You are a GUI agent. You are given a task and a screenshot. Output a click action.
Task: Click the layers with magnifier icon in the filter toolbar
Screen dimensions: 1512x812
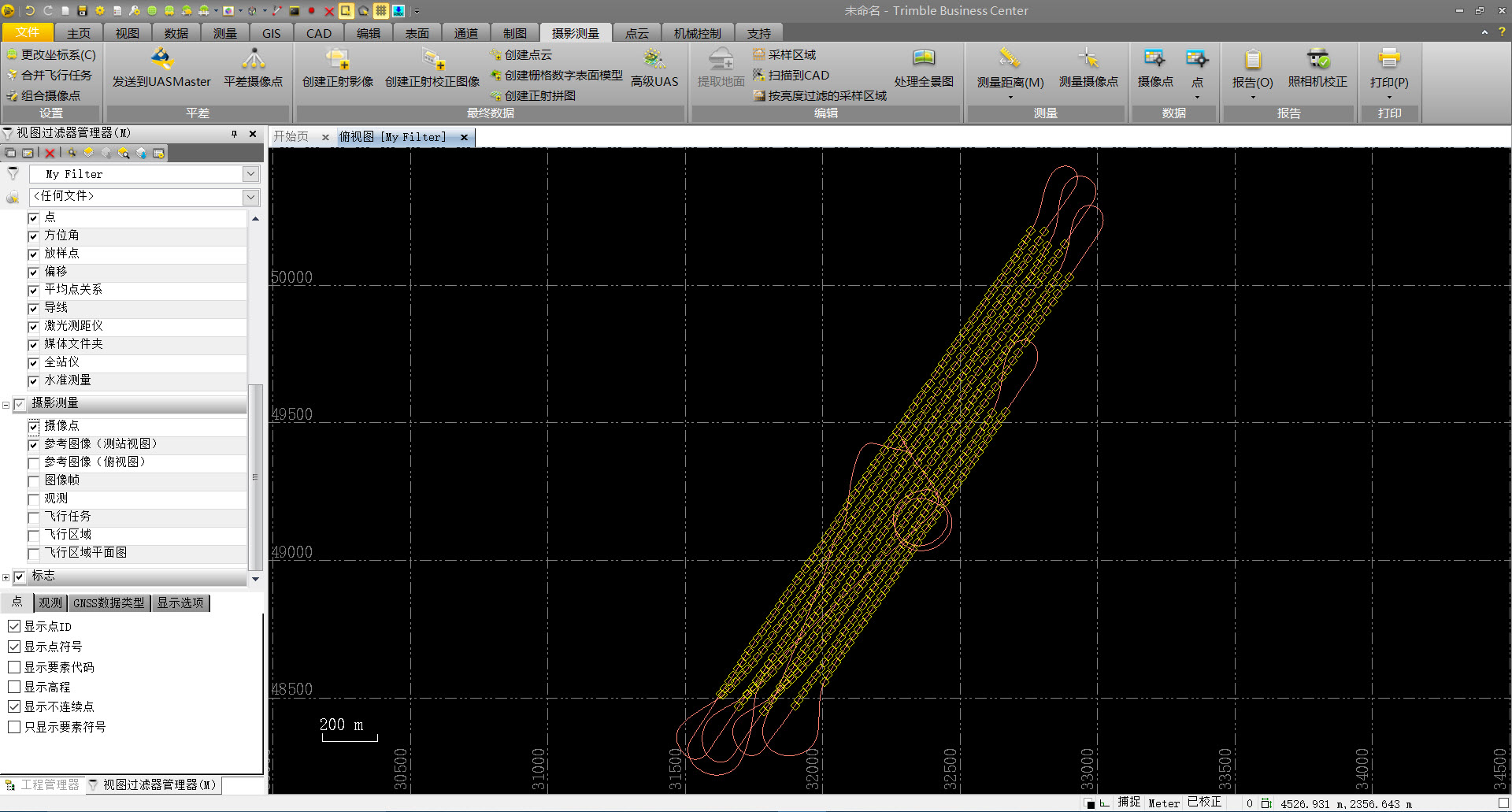point(124,153)
